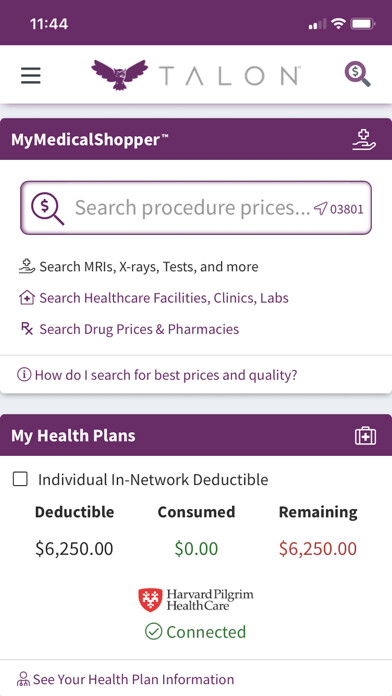Tap the info icon beside search help question
This screenshot has width=392, height=696.
click(24, 375)
